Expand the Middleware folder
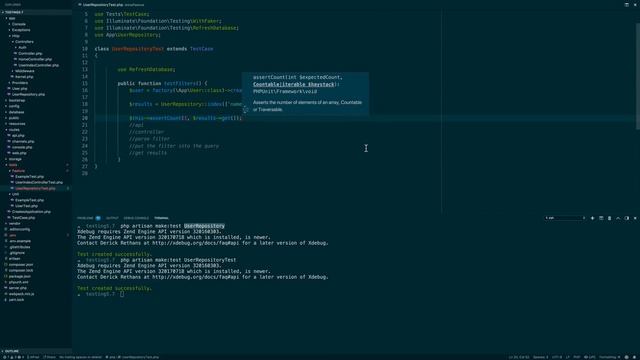 [24, 71]
